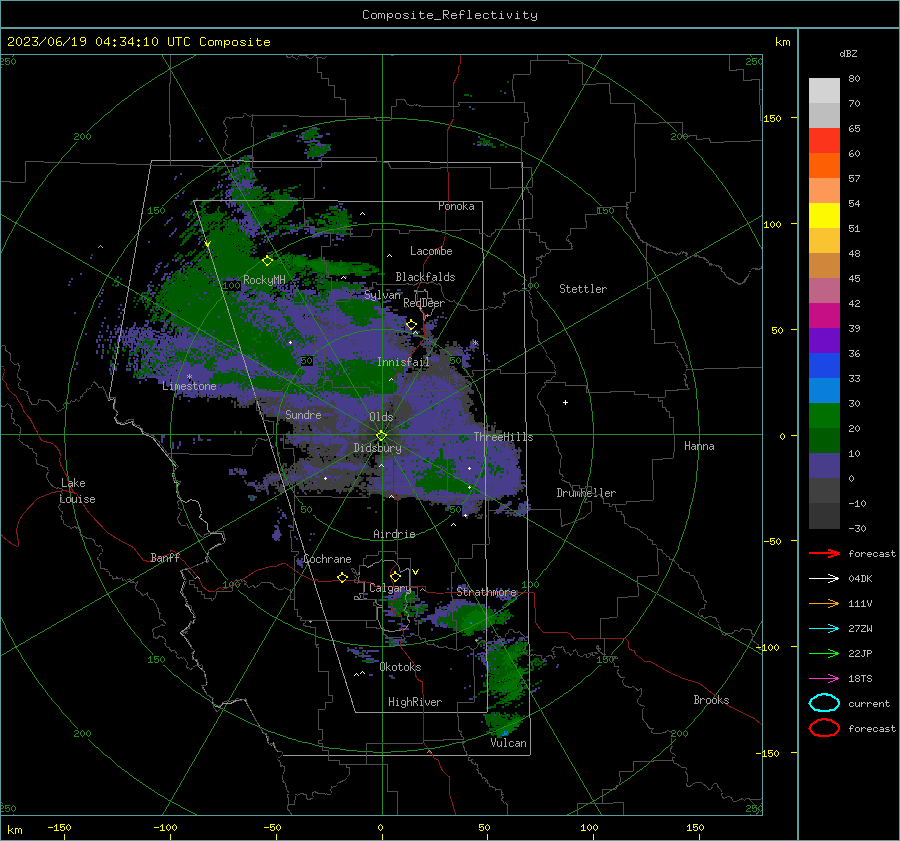
Task: Click the Stettler city label
Action: tap(583, 289)
